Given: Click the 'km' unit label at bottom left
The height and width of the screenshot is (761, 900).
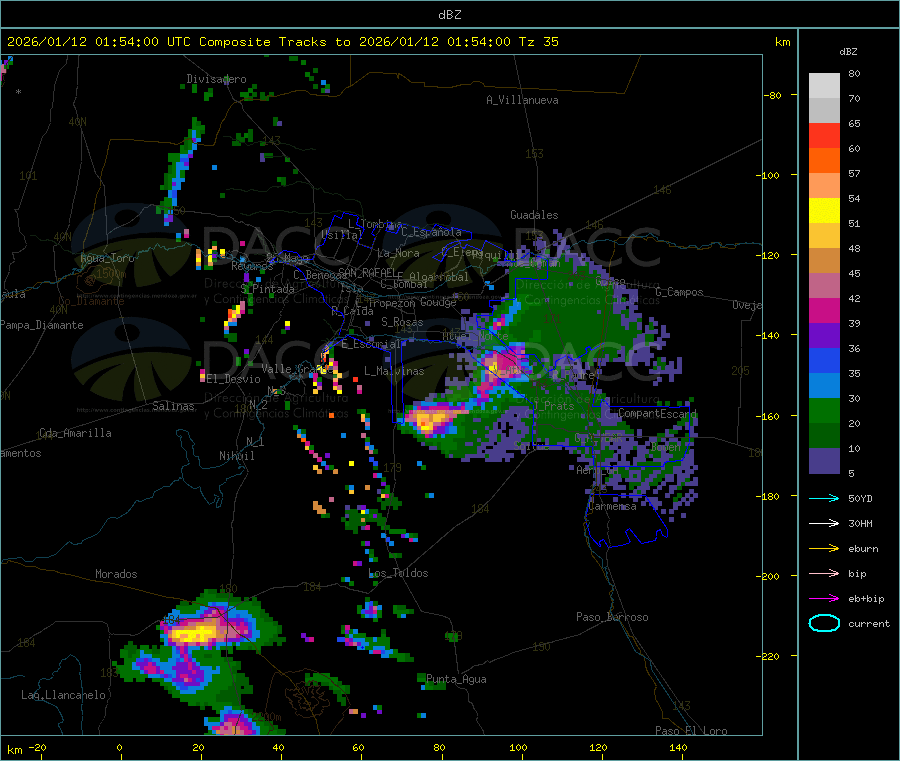Looking at the screenshot, I should coord(14,750).
